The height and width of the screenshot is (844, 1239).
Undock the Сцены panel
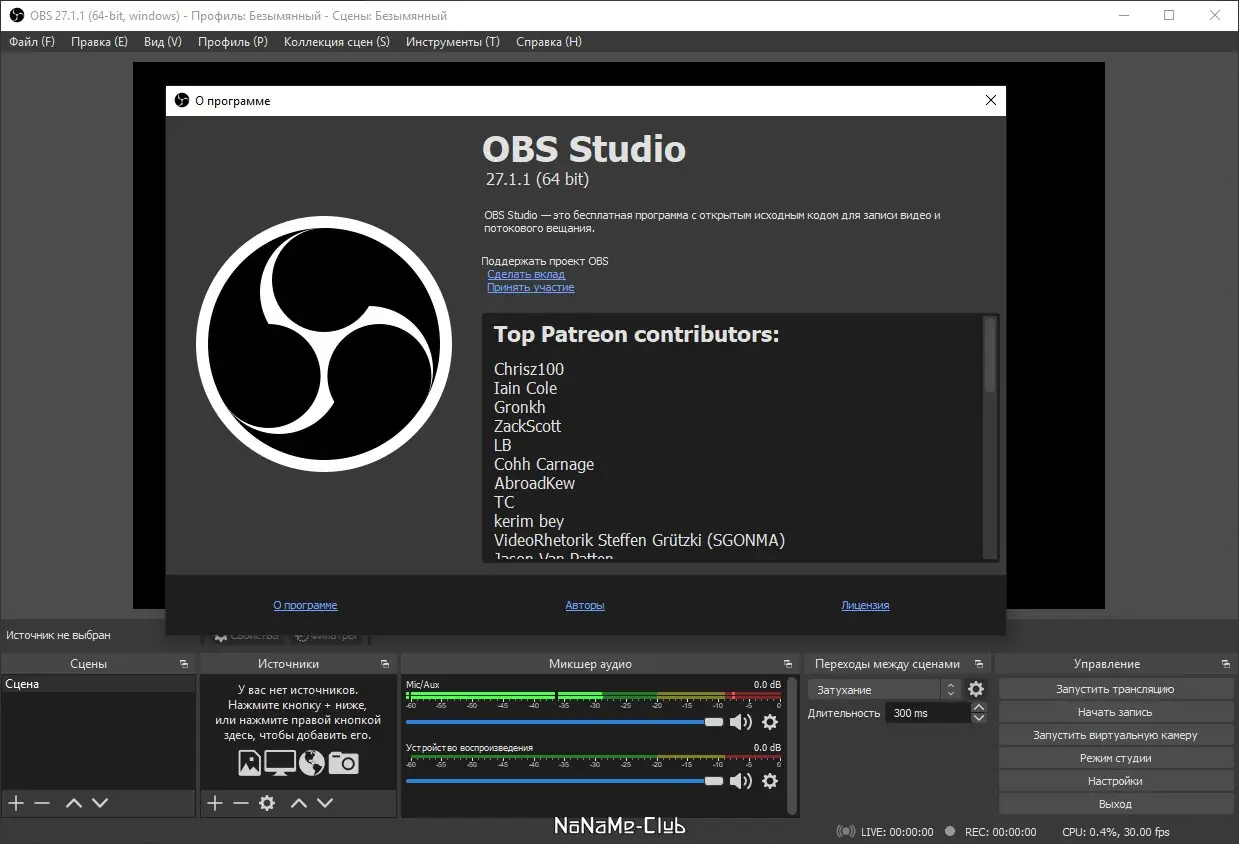pos(184,664)
